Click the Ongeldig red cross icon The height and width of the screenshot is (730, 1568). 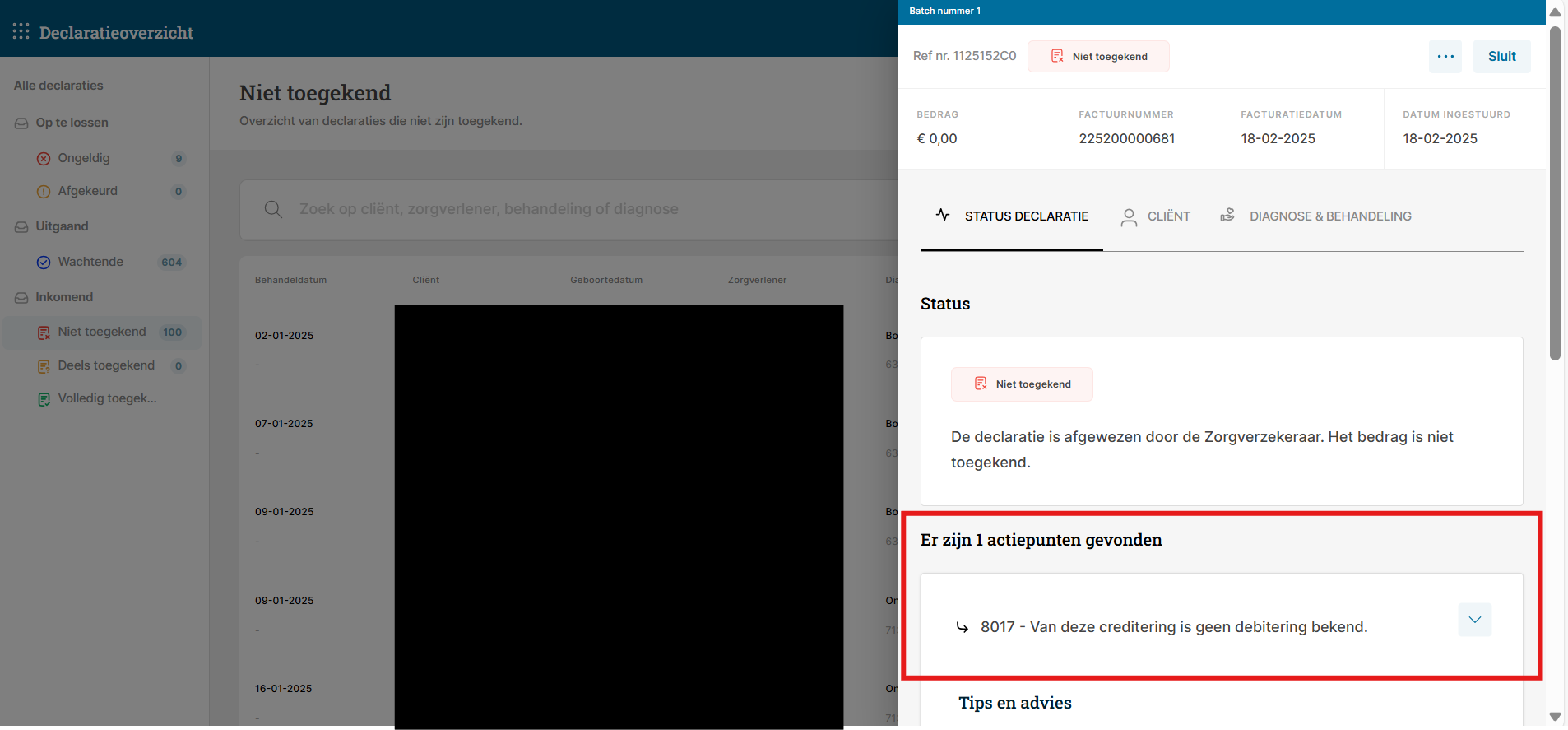pos(44,159)
